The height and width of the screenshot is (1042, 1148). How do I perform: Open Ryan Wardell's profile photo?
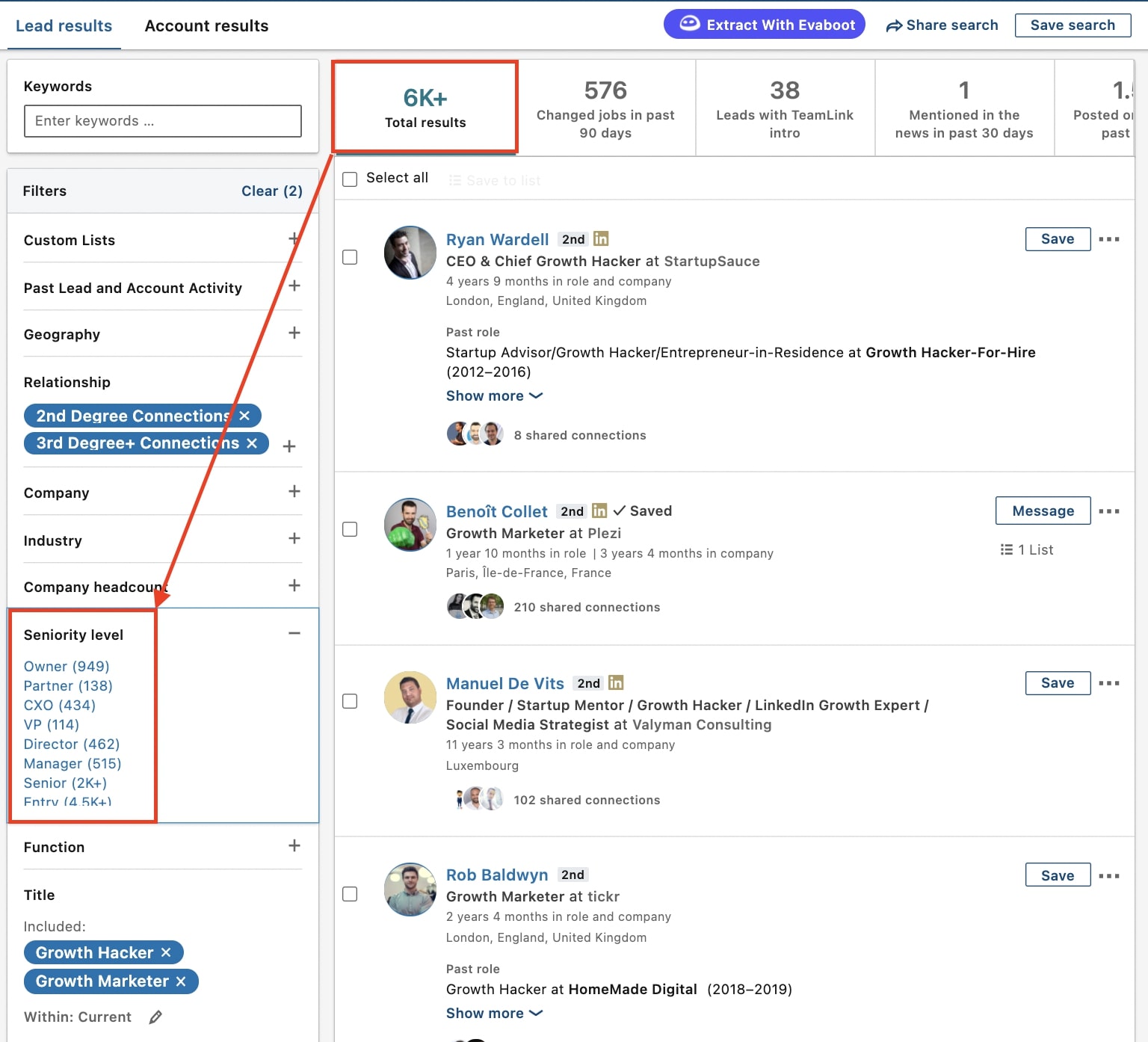pos(410,253)
